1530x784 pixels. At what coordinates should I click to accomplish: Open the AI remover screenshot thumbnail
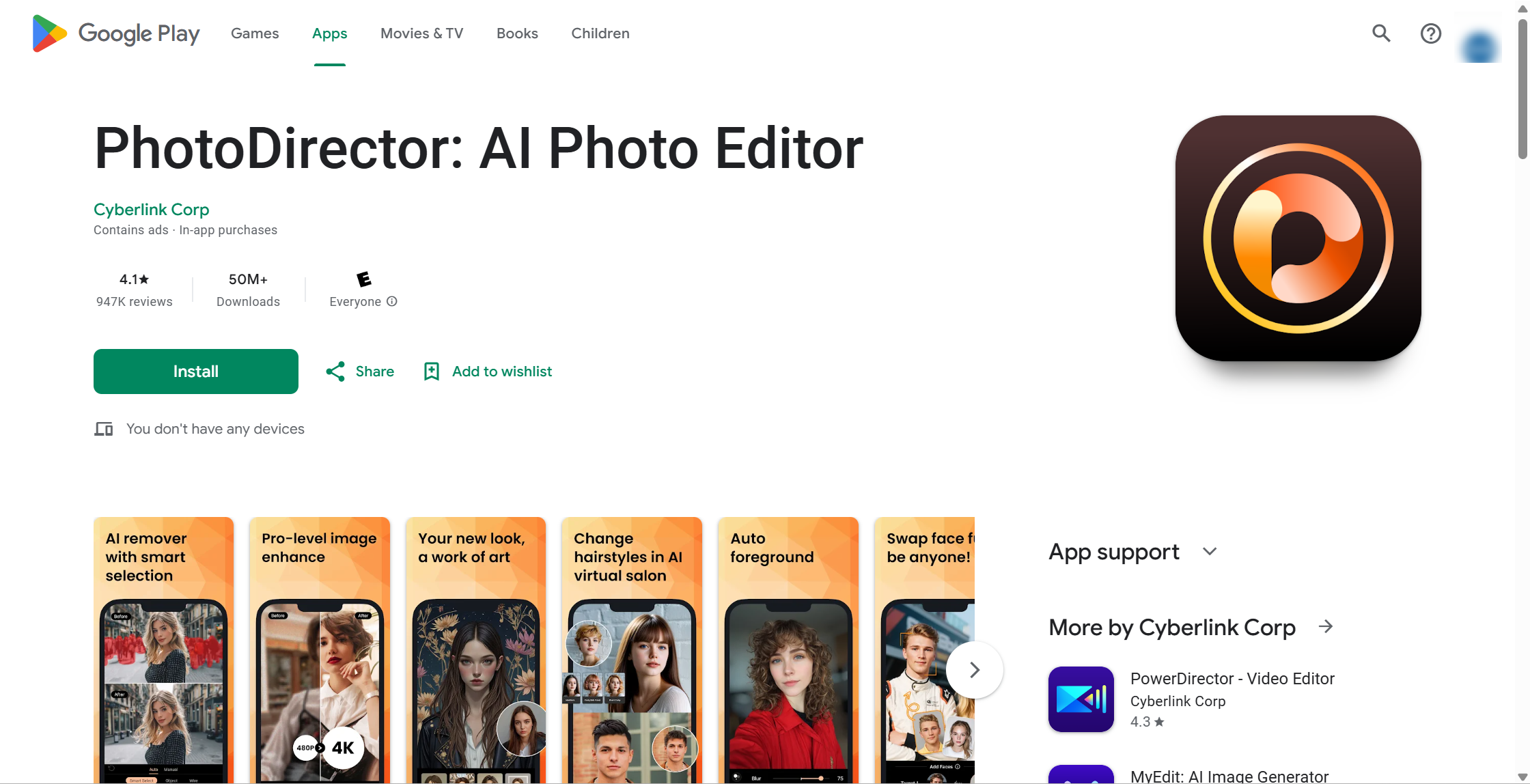click(163, 649)
